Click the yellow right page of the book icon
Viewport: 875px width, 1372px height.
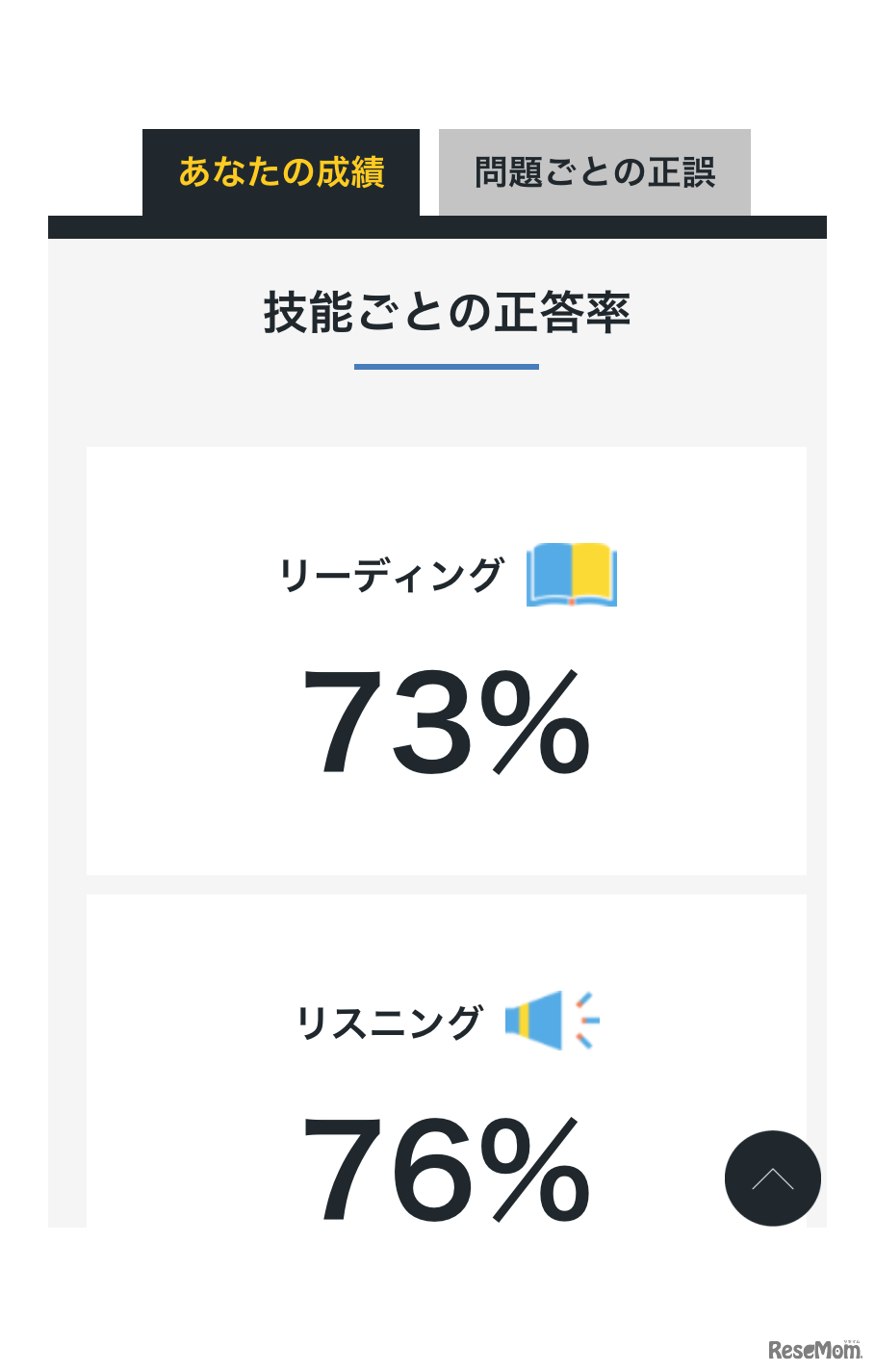pos(594,574)
